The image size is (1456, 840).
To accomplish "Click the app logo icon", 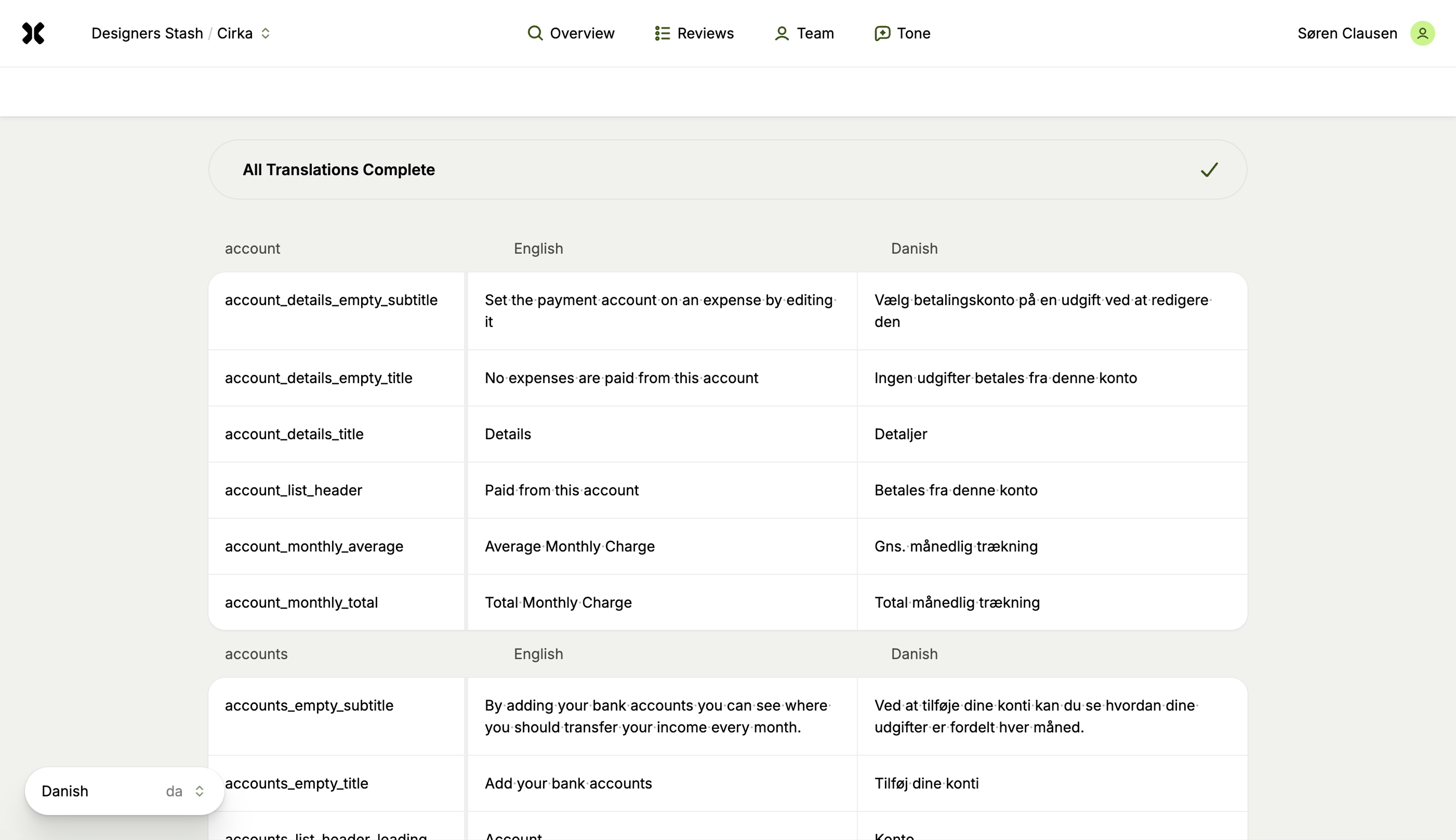I will [33, 33].
